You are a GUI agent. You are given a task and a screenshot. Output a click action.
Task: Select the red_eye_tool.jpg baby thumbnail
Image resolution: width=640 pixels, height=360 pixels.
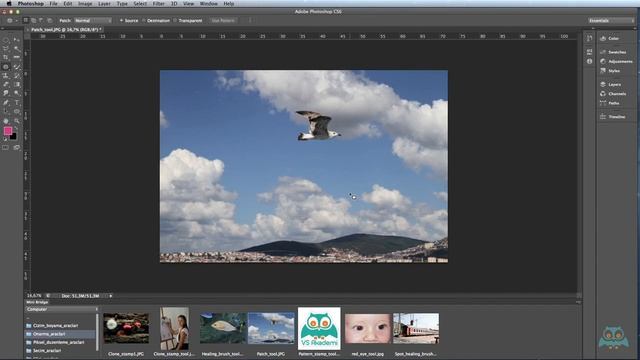click(x=368, y=328)
